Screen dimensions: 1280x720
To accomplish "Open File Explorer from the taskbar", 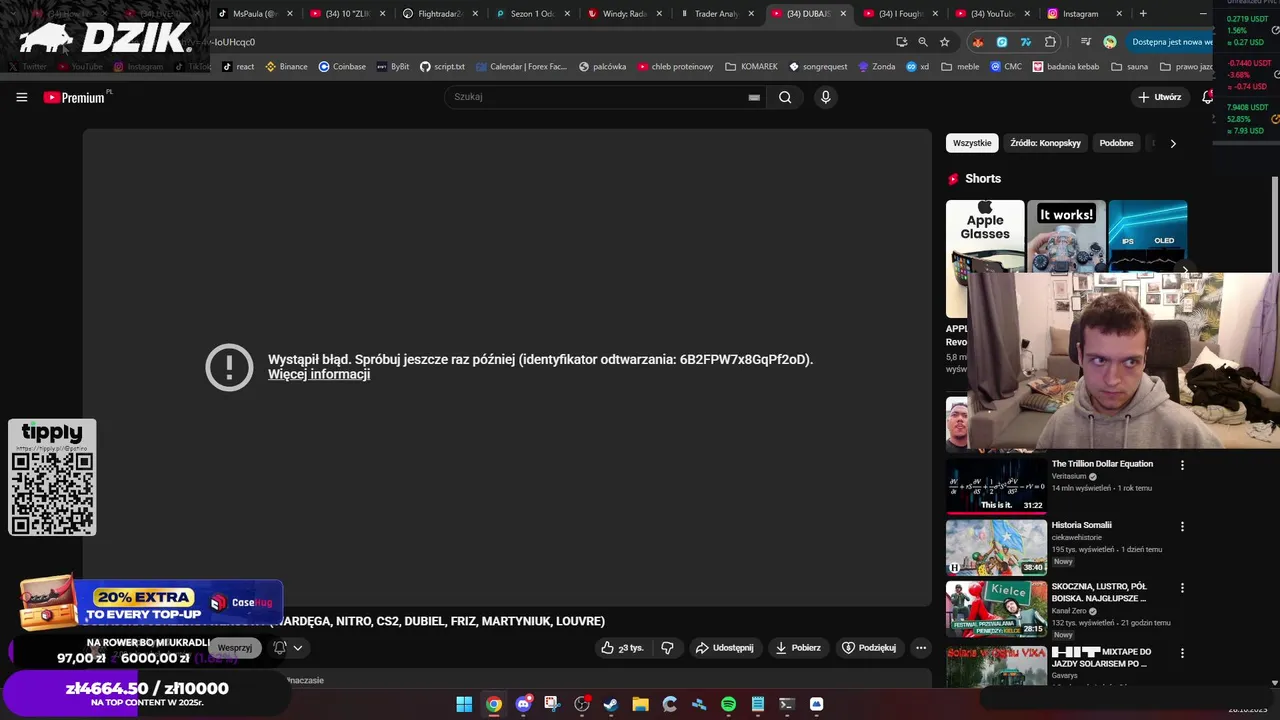I will pos(640,704).
